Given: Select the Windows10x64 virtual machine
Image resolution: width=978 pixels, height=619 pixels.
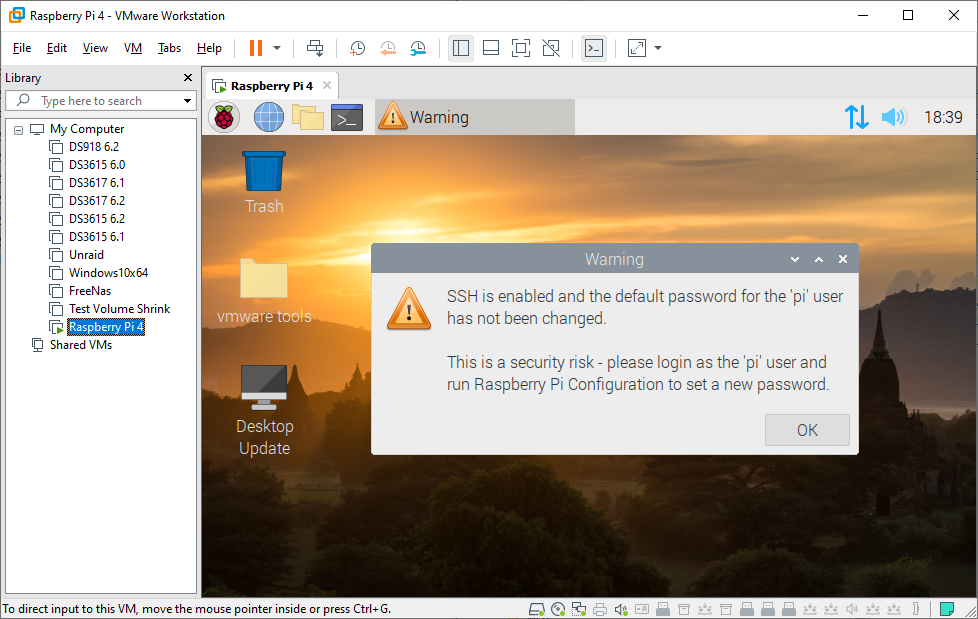Looking at the screenshot, I should pos(108,273).
